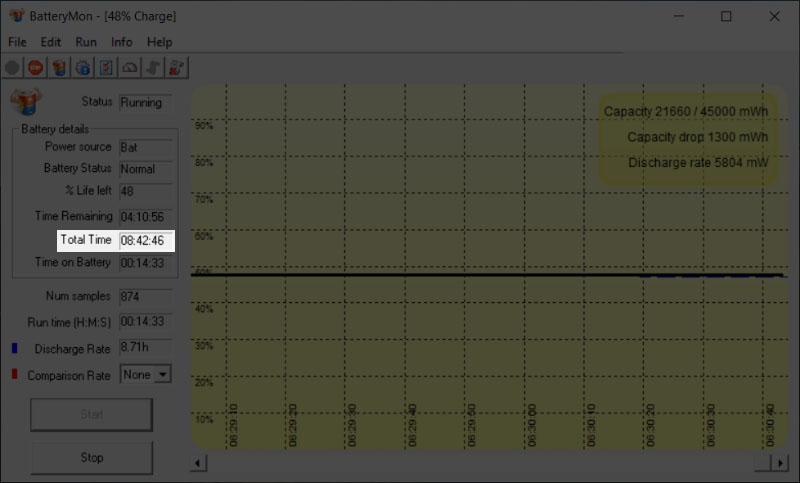Open the File menu
Viewport: 800px width, 483px height.
coord(17,42)
